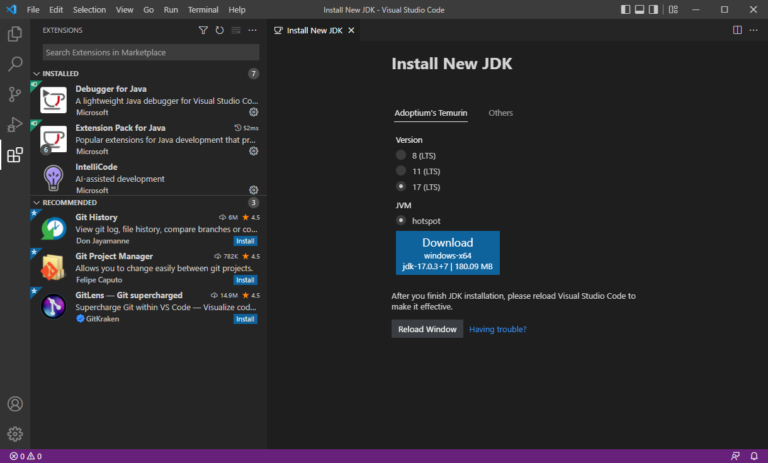
Task: Open the Source Control view
Action: (15, 94)
